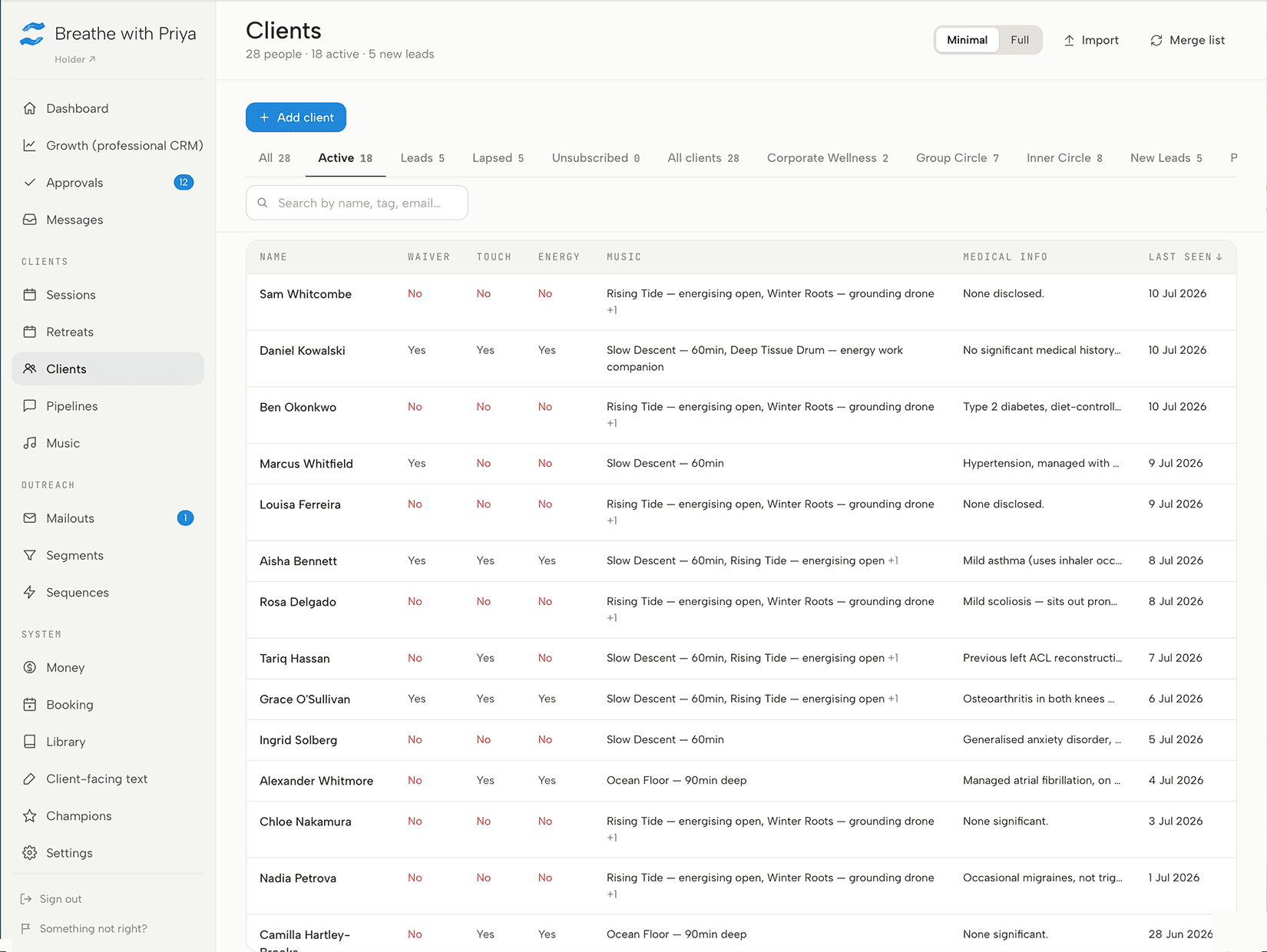The image size is (1267, 952).
Task: Click the Mailouts 1 badge
Action: point(185,518)
